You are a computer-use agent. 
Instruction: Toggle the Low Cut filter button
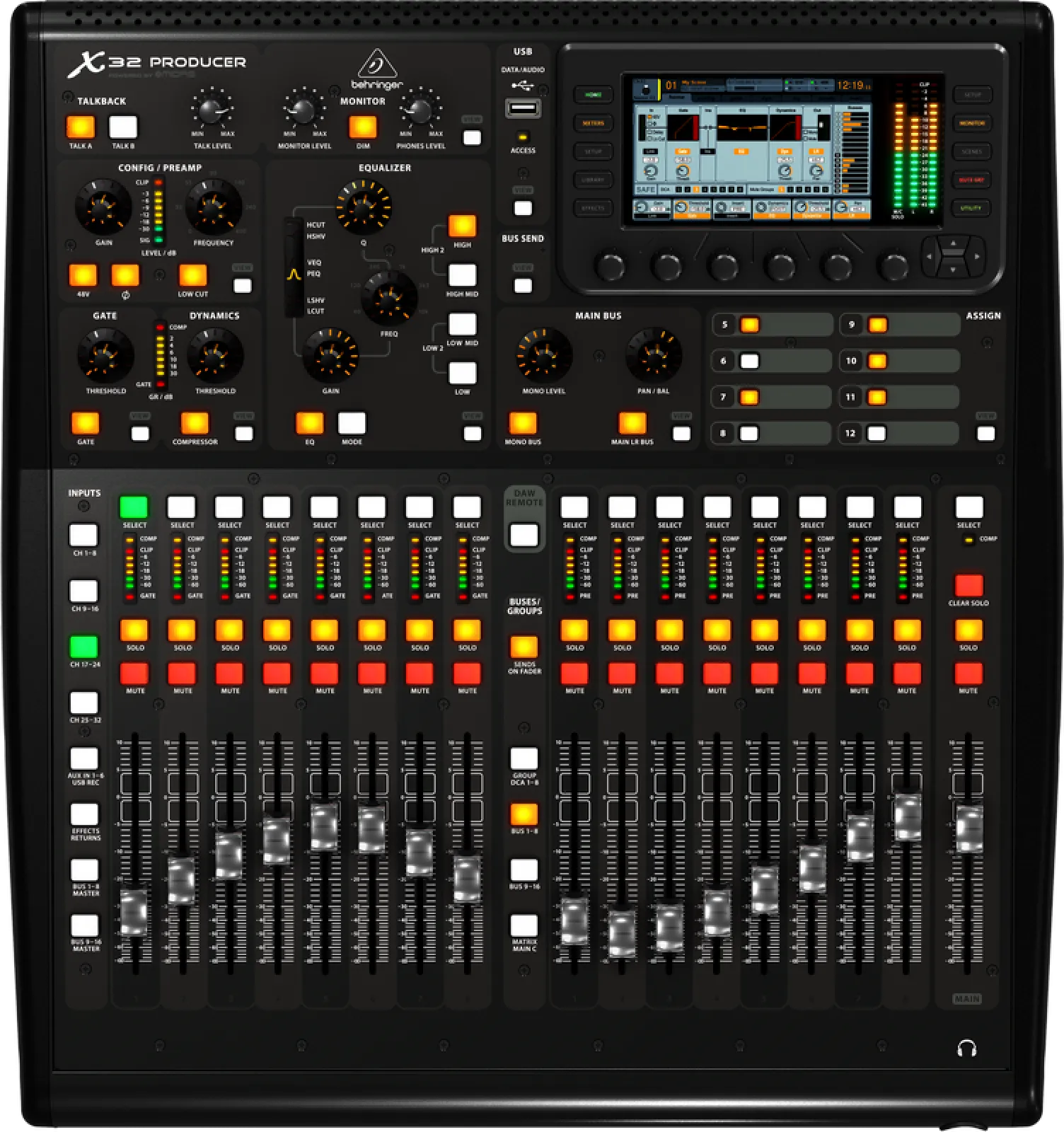pos(192,275)
